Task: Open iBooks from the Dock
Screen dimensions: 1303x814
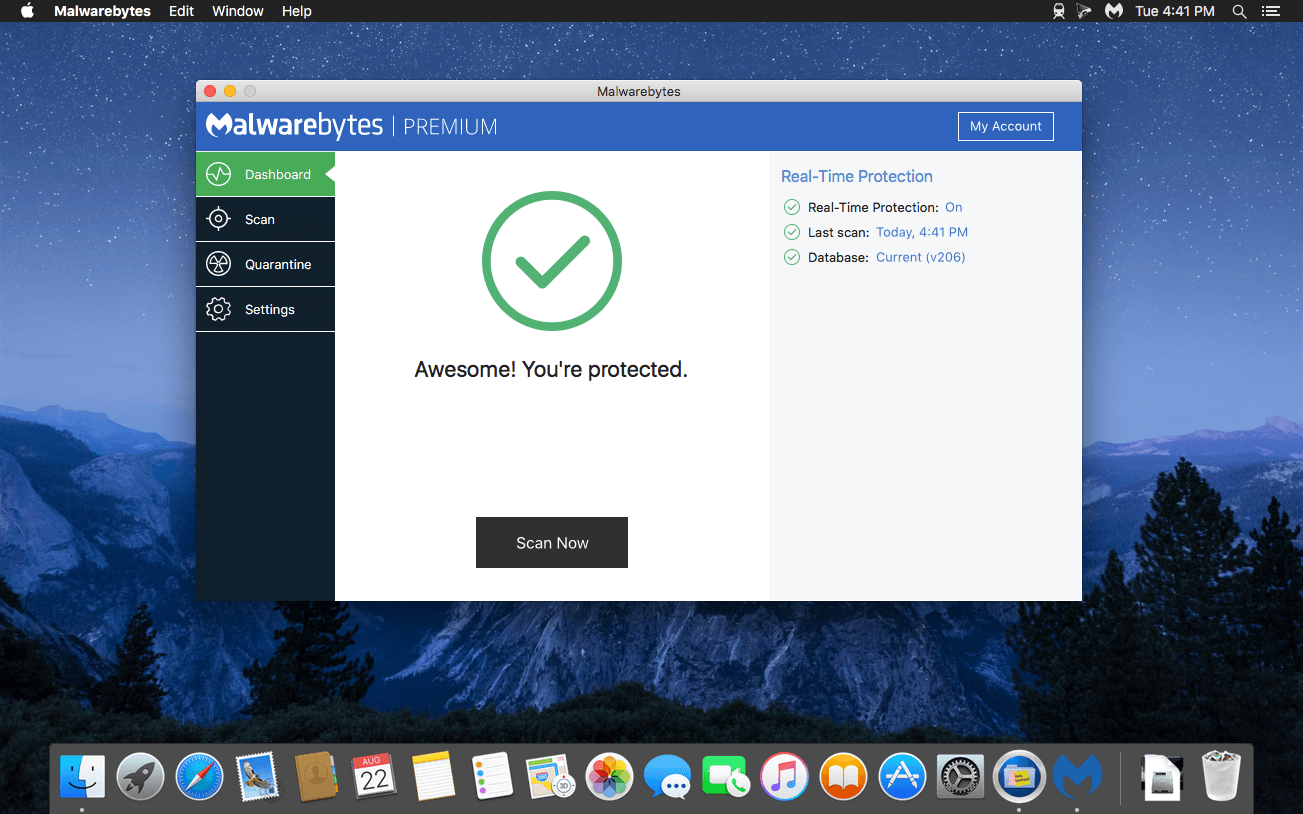Action: click(843, 776)
